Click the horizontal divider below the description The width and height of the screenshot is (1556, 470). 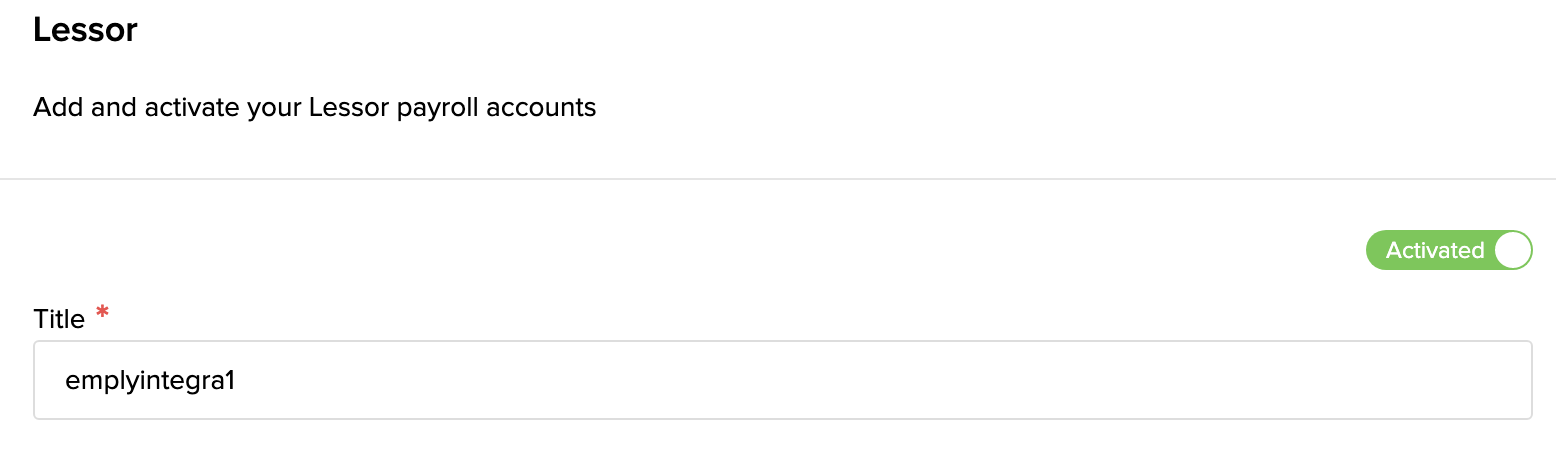[778, 179]
